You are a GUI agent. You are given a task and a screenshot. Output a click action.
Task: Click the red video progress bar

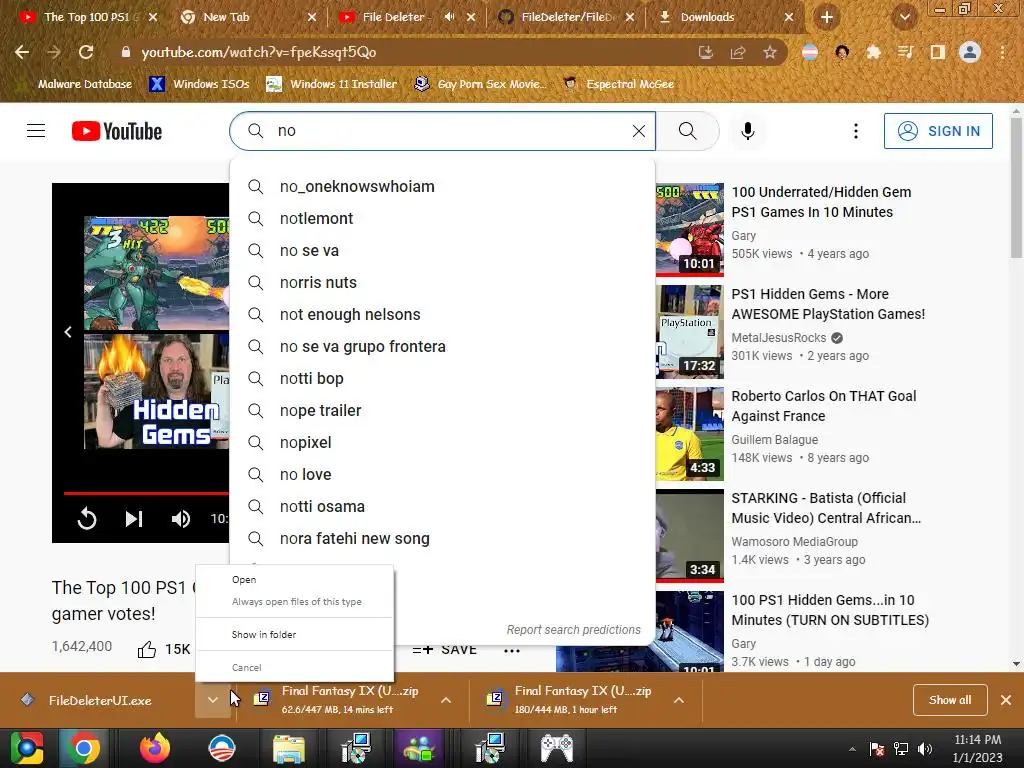pos(146,493)
